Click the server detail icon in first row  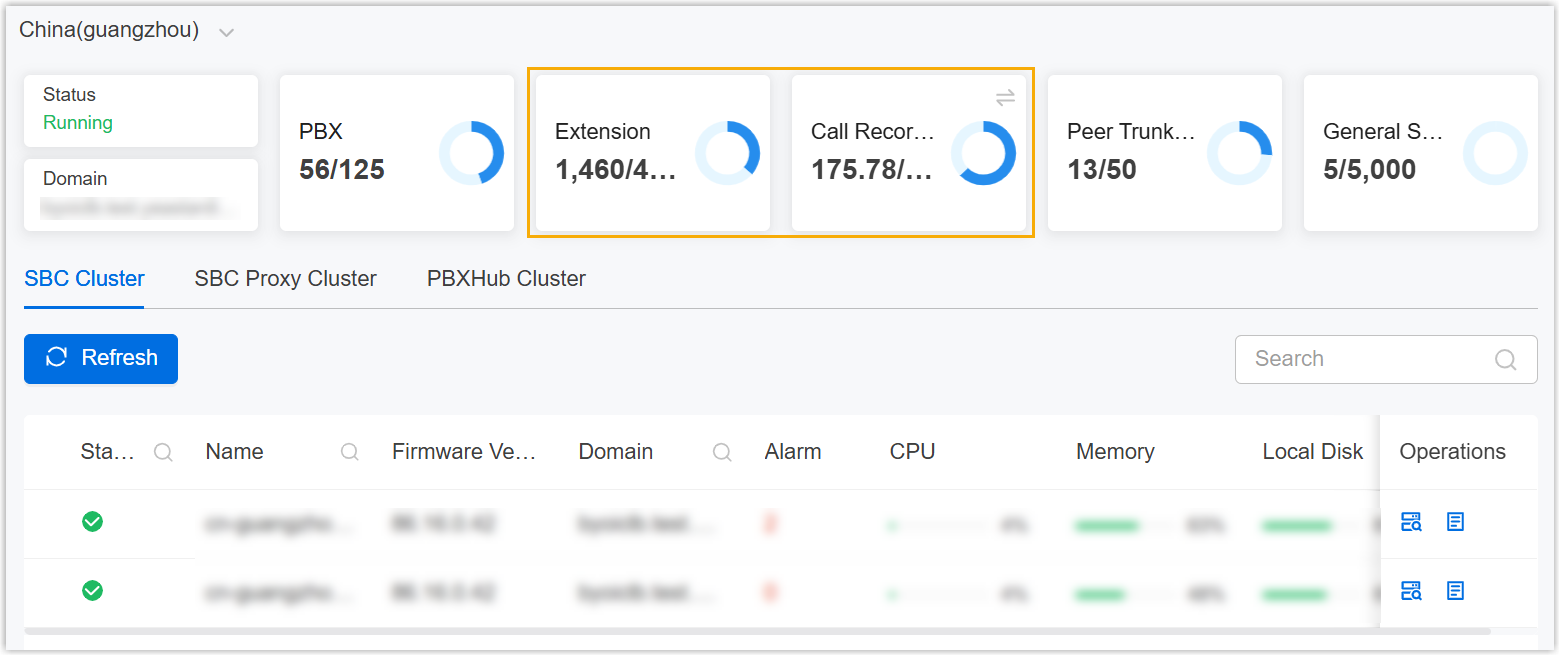pyautogui.click(x=1411, y=522)
